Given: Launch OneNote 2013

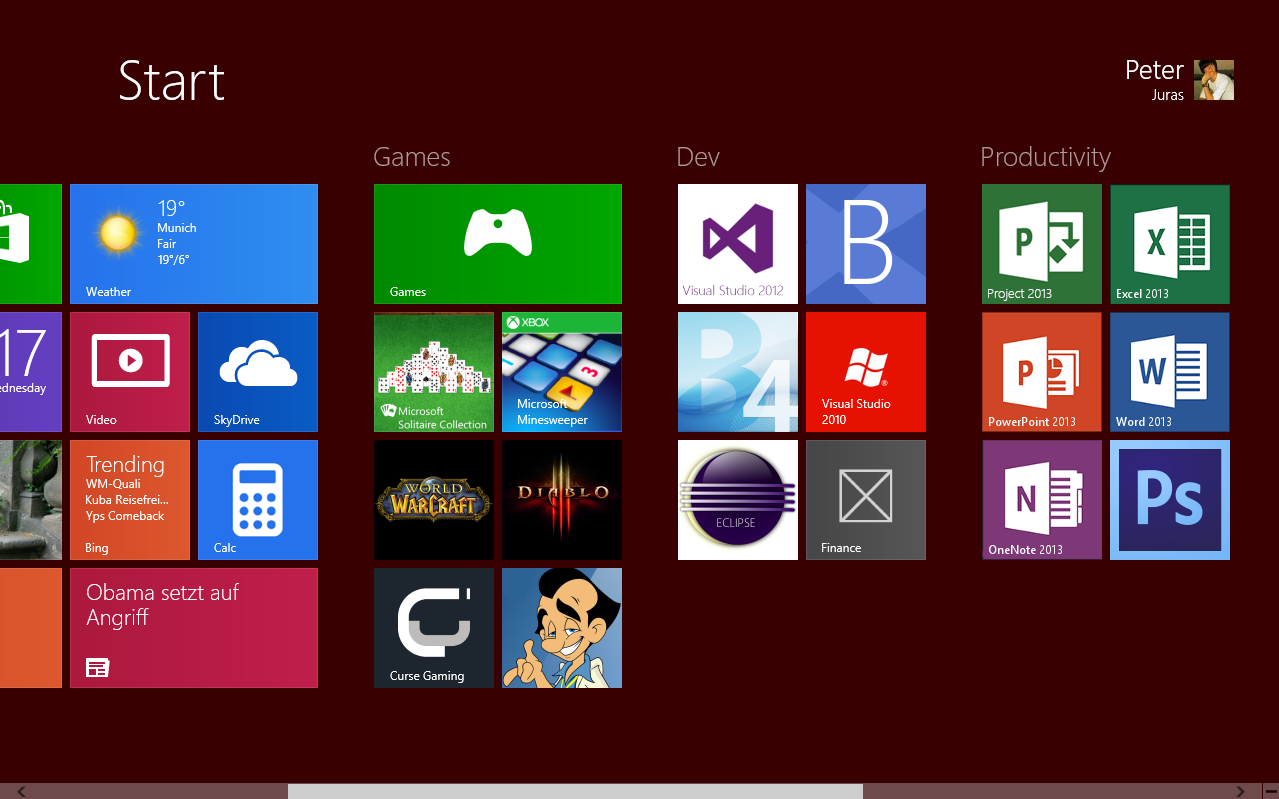Looking at the screenshot, I should point(1042,500).
